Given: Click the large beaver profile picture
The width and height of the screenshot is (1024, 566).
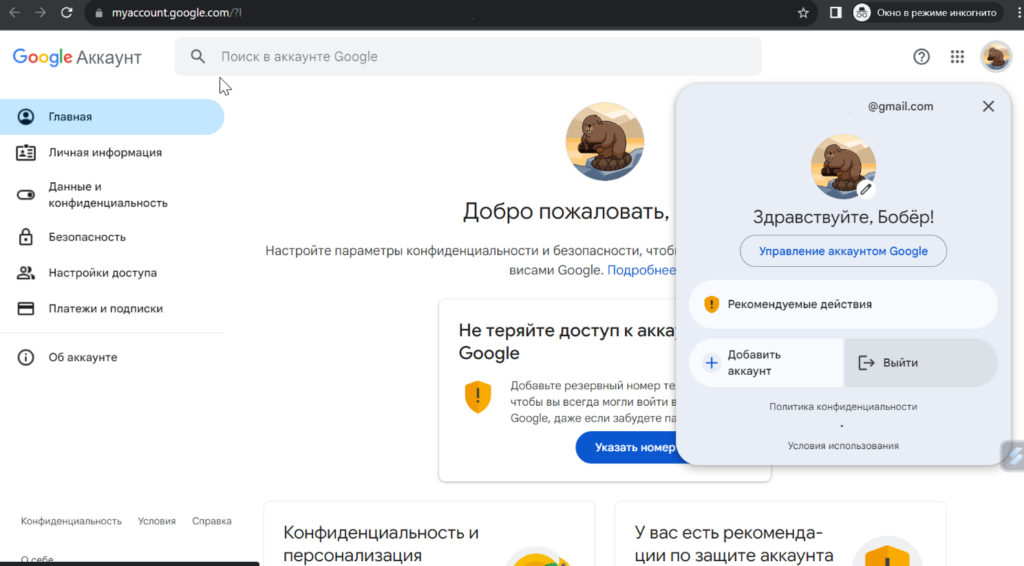Looking at the screenshot, I should tap(605, 142).
